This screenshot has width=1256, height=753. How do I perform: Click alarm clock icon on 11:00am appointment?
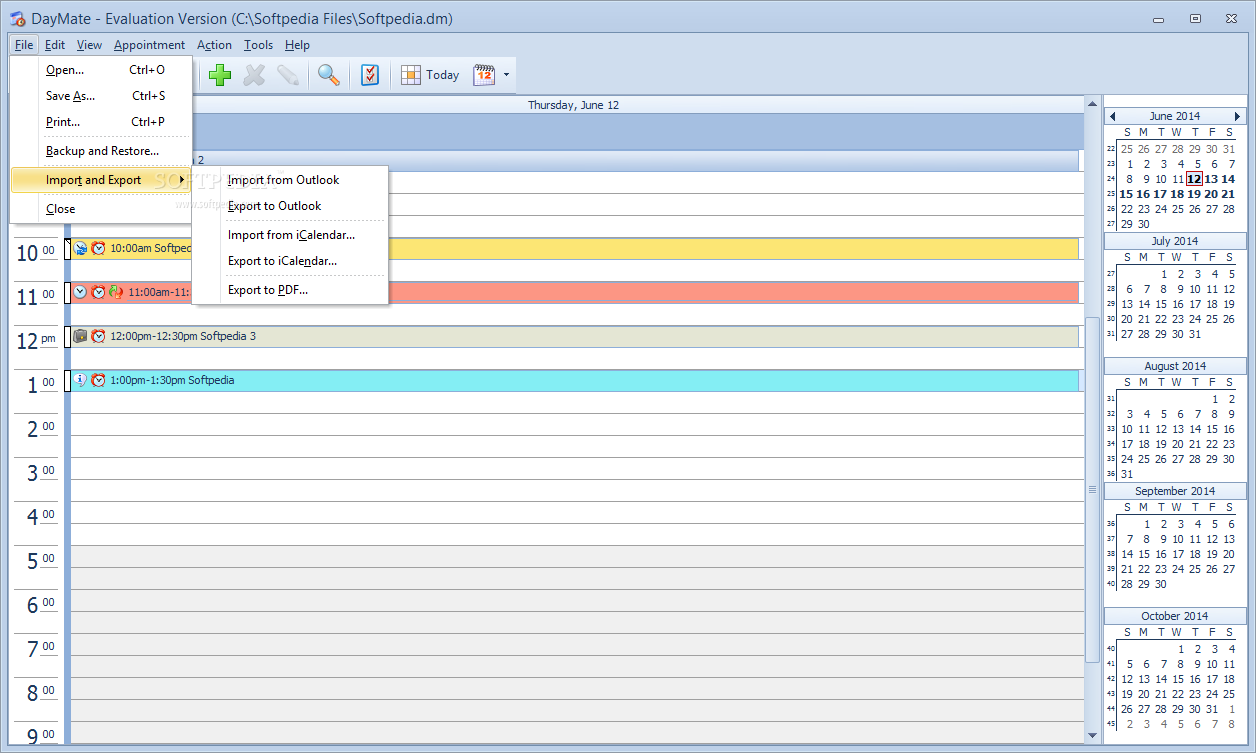coord(98,292)
